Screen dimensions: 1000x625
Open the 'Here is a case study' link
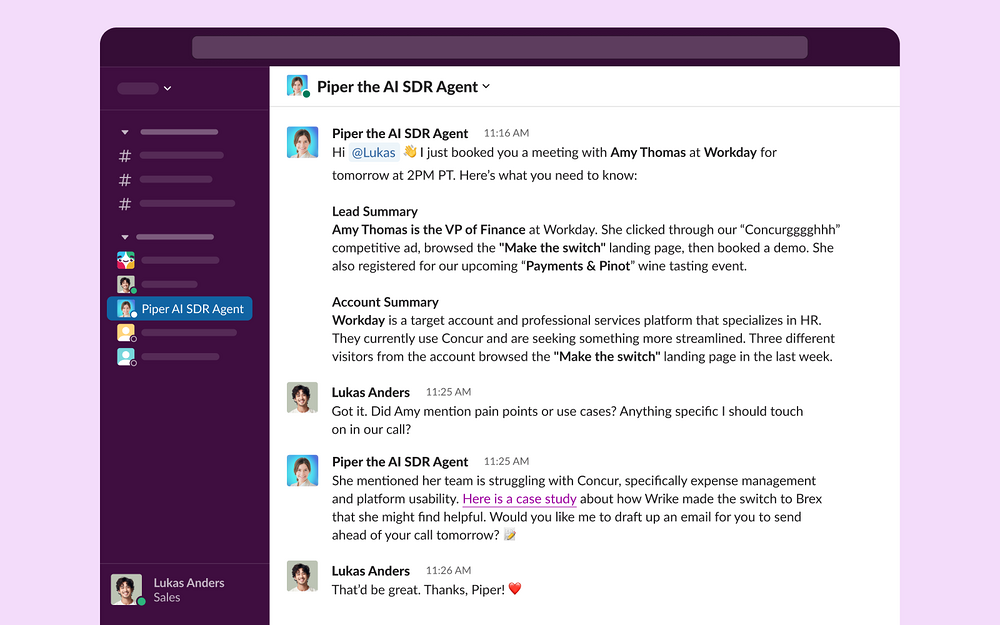pyautogui.click(x=519, y=499)
